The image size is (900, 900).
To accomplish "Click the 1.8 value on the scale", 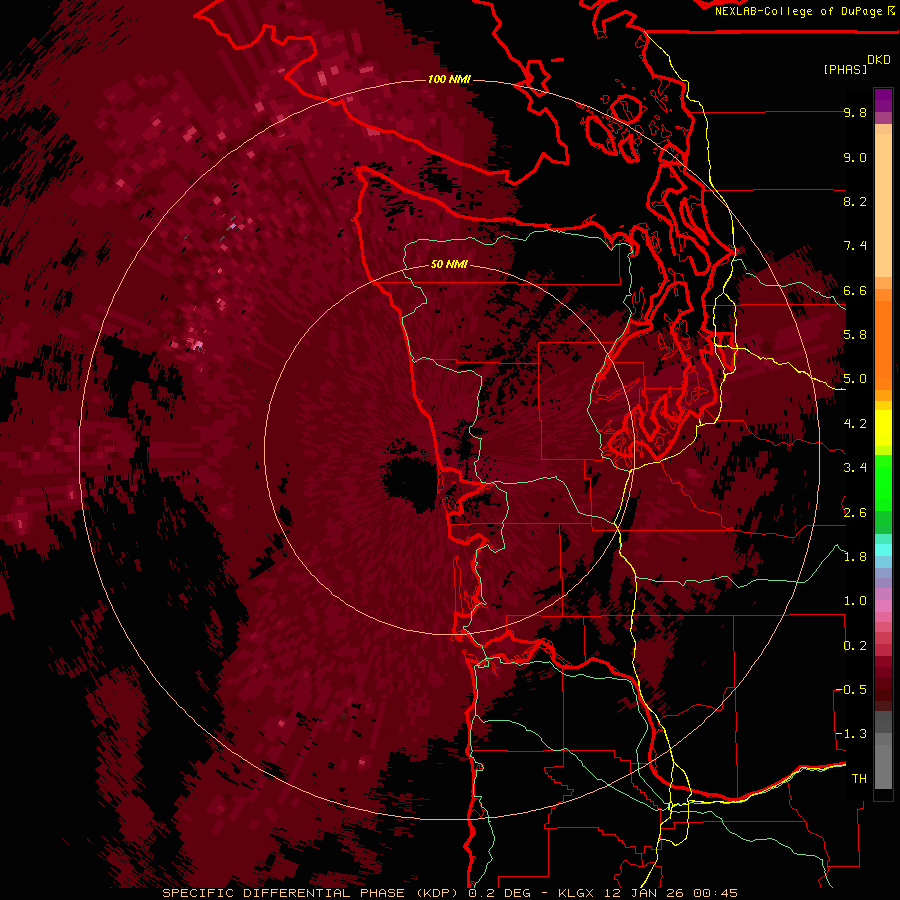I will coord(855,557).
